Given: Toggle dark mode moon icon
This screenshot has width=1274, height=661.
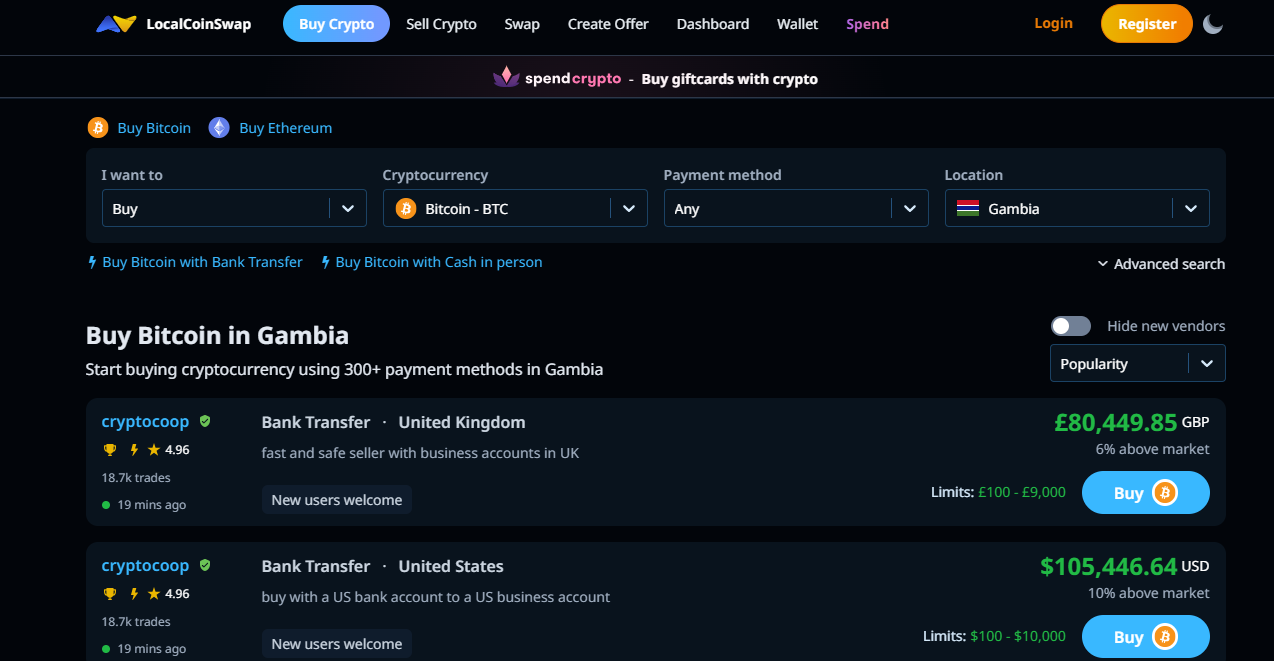Looking at the screenshot, I should coord(1213,24).
